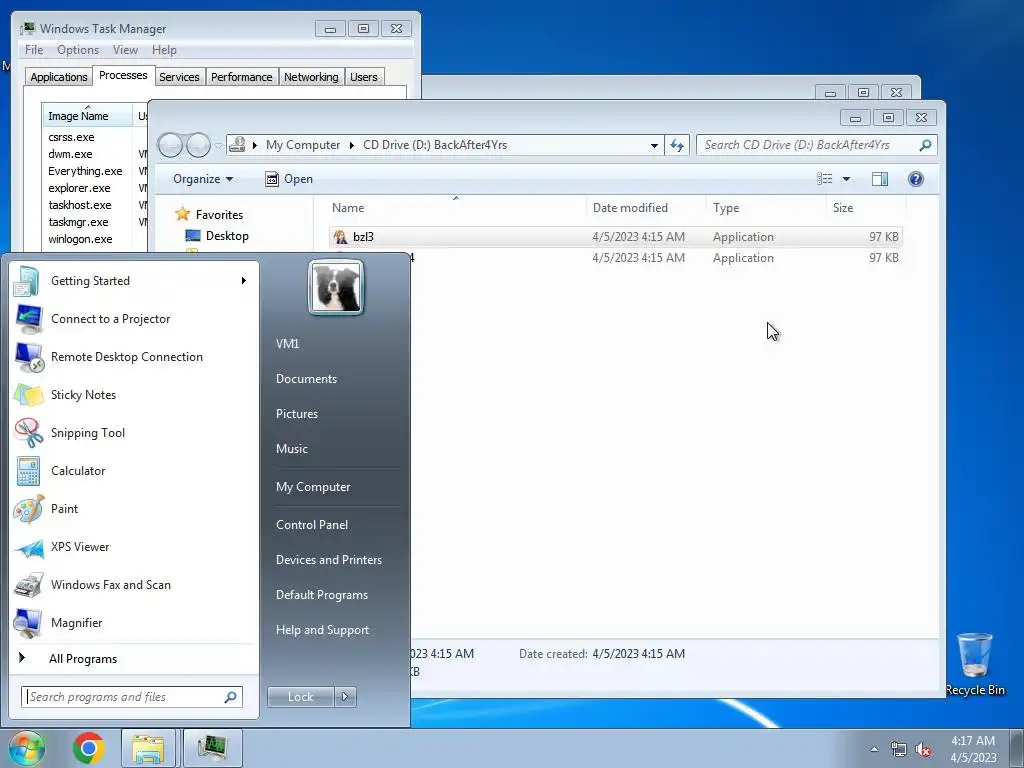
Task: Click the Search programs and files box
Action: point(132,697)
